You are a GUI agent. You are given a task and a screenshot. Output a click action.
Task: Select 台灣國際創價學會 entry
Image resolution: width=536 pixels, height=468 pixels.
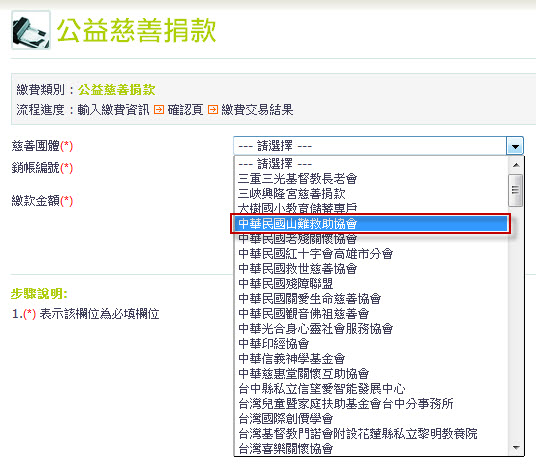(x=371, y=419)
